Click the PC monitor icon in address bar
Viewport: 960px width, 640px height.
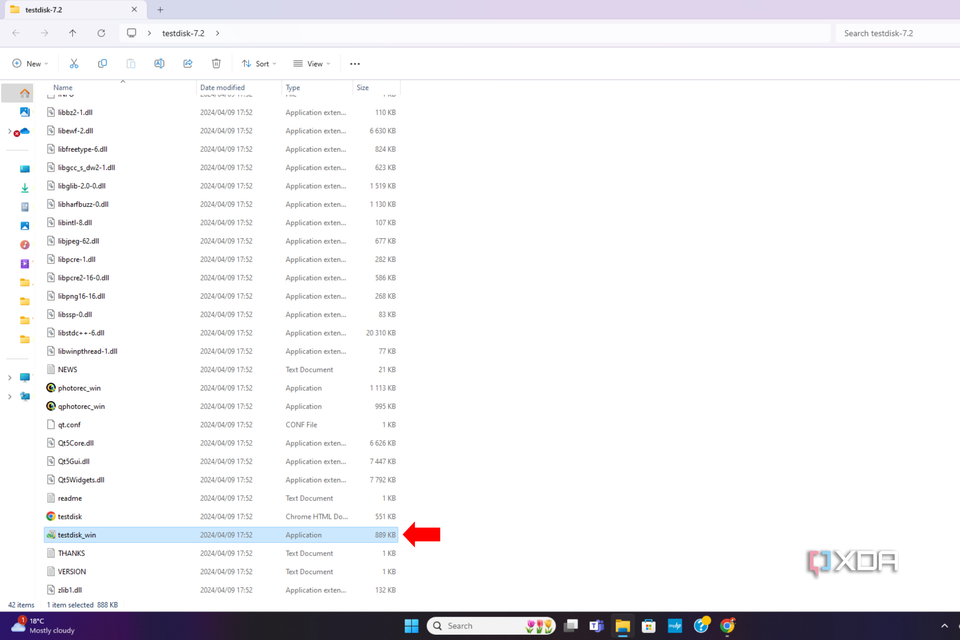pyautogui.click(x=131, y=33)
